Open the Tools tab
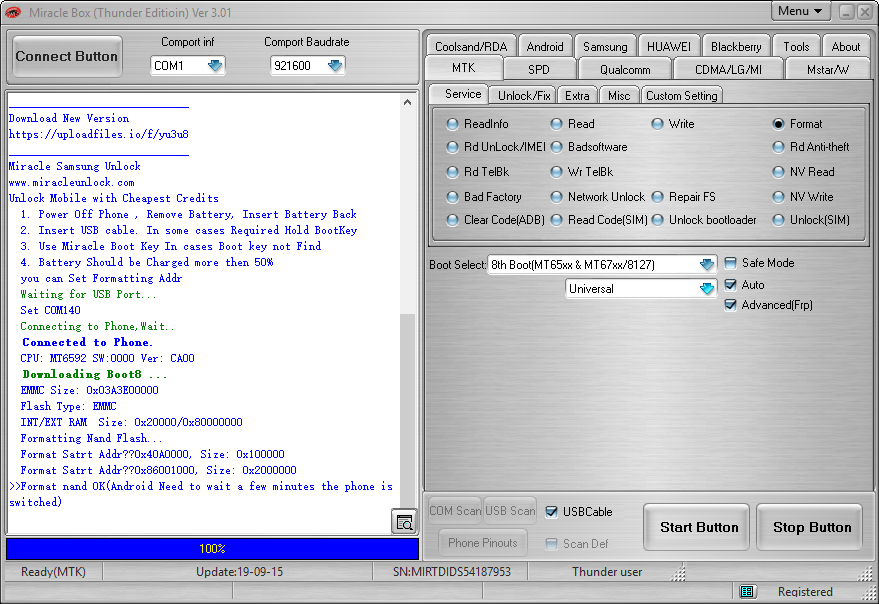This screenshot has height=604, width=879. coord(796,47)
